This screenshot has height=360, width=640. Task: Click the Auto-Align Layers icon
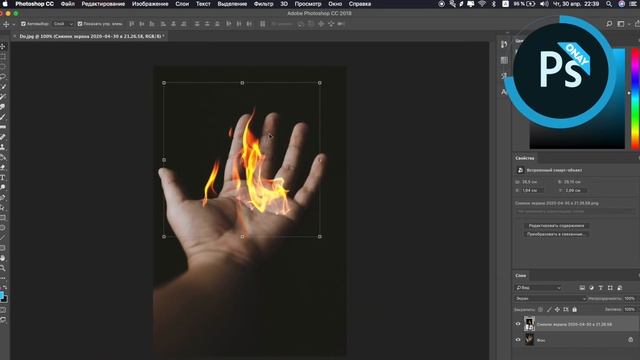(x=262, y=24)
